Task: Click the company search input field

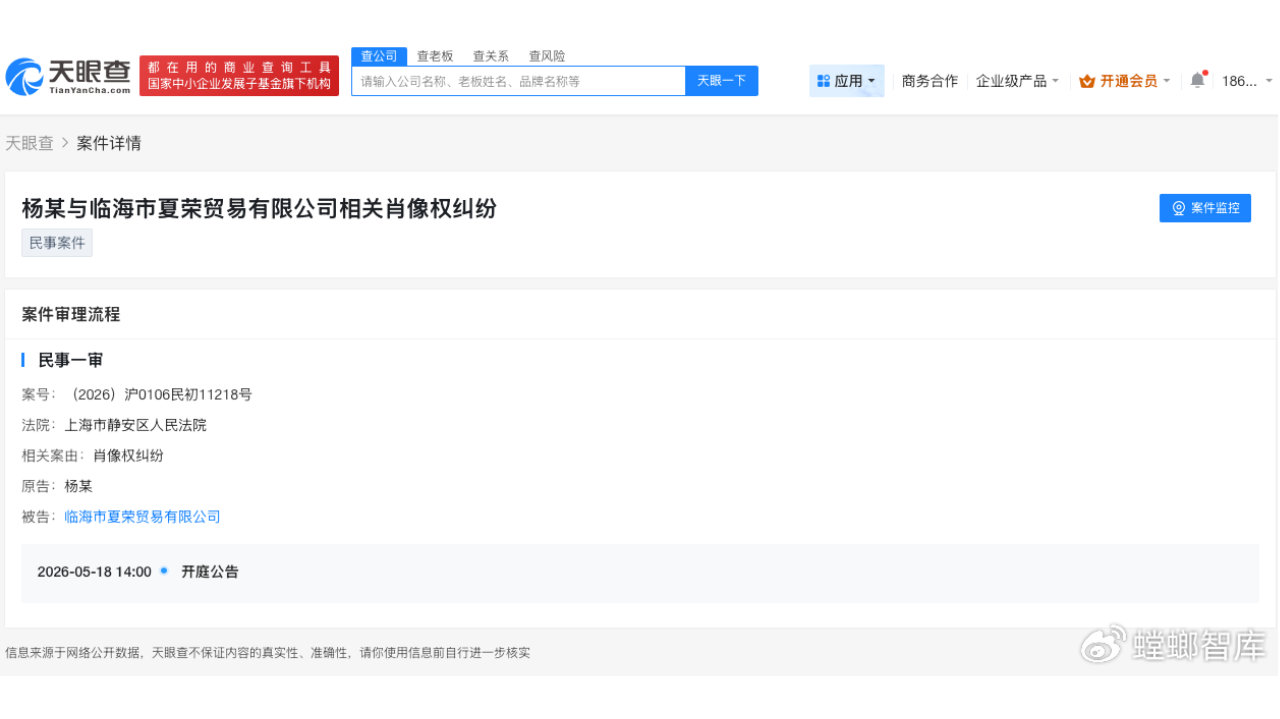Action: point(517,80)
